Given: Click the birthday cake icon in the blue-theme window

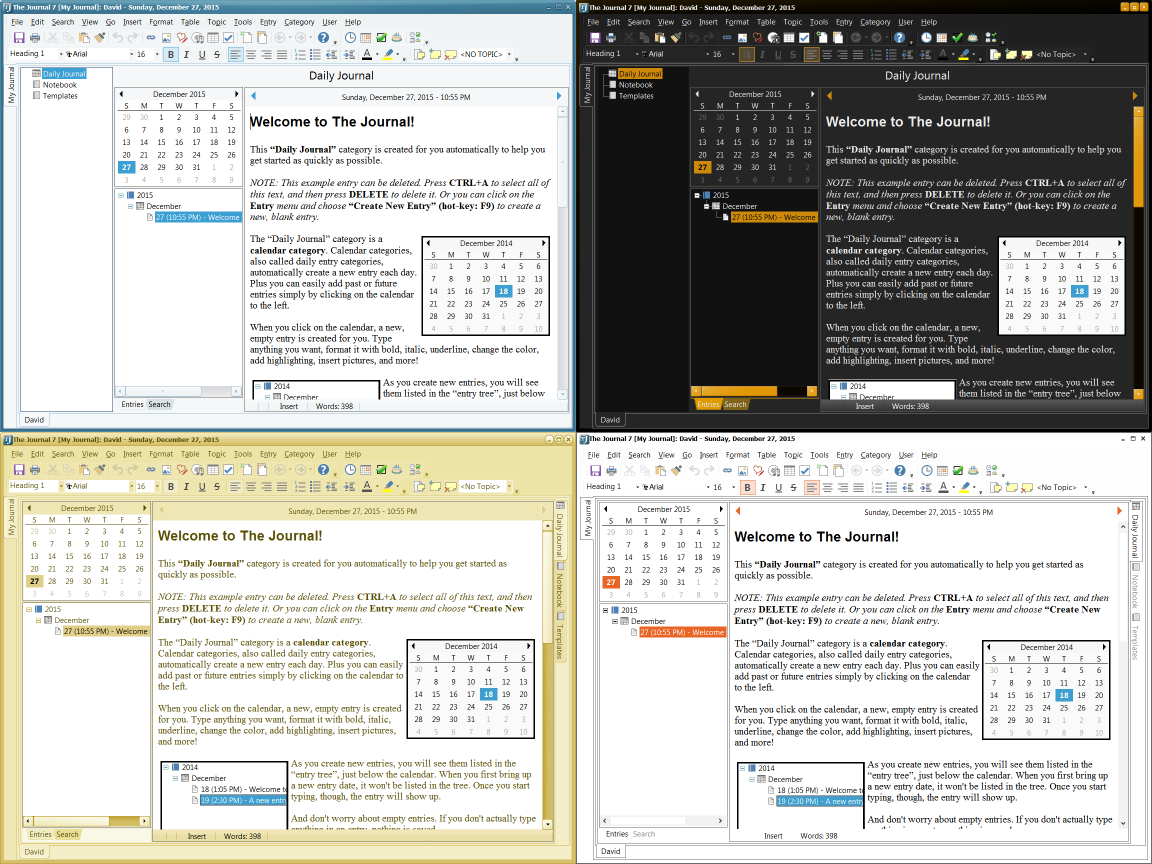Looking at the screenshot, I should 397,37.
